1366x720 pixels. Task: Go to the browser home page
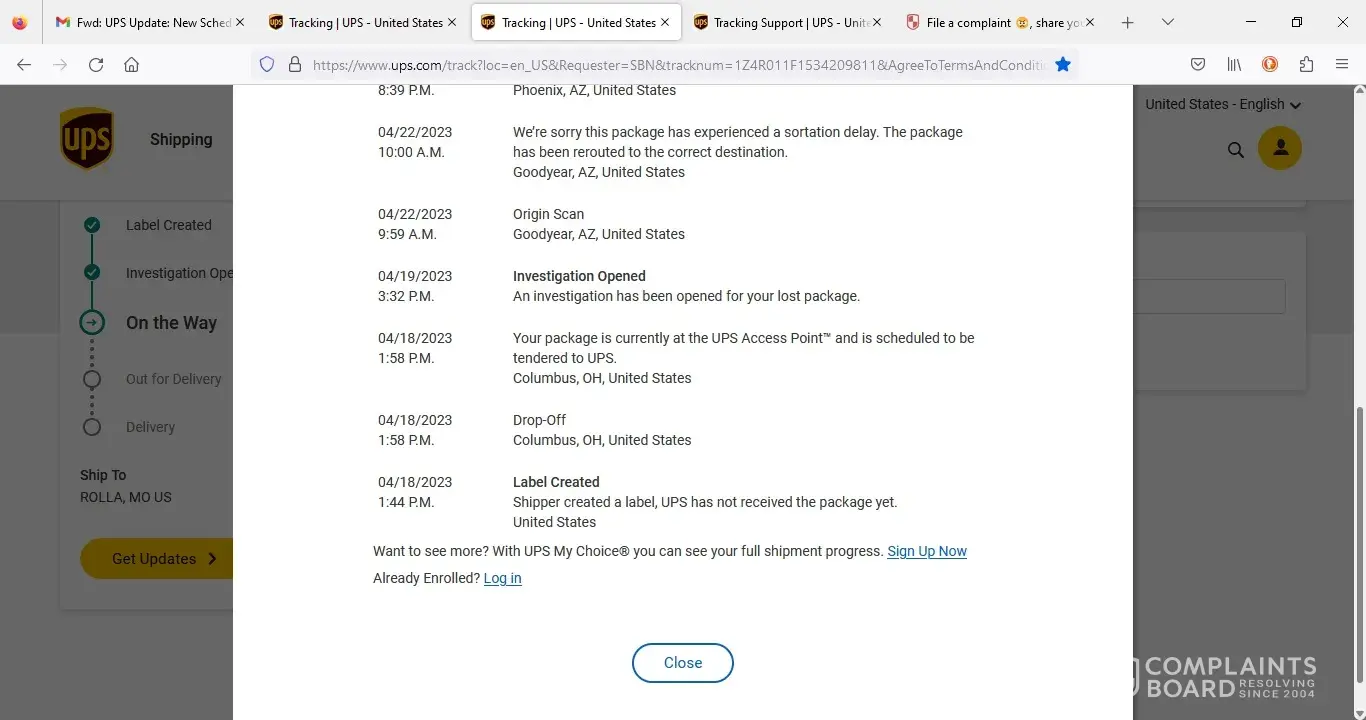click(131, 64)
